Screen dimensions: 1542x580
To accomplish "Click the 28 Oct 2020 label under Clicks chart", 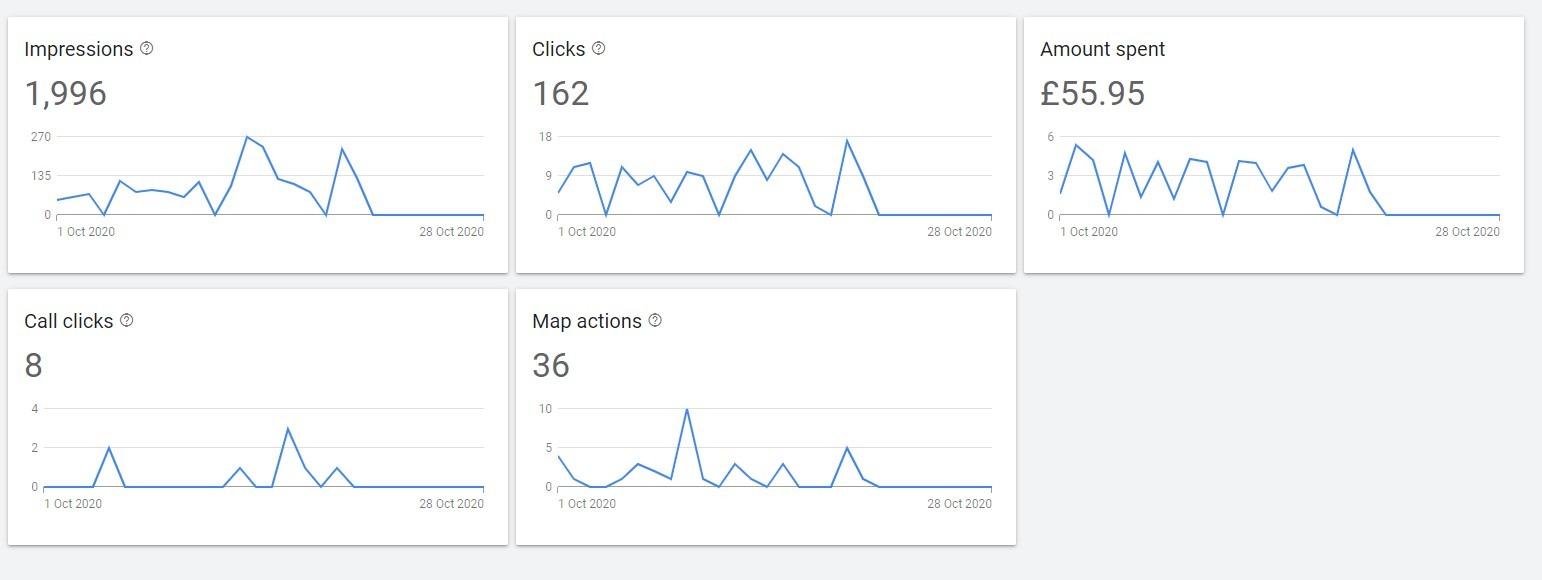I will point(959,232).
